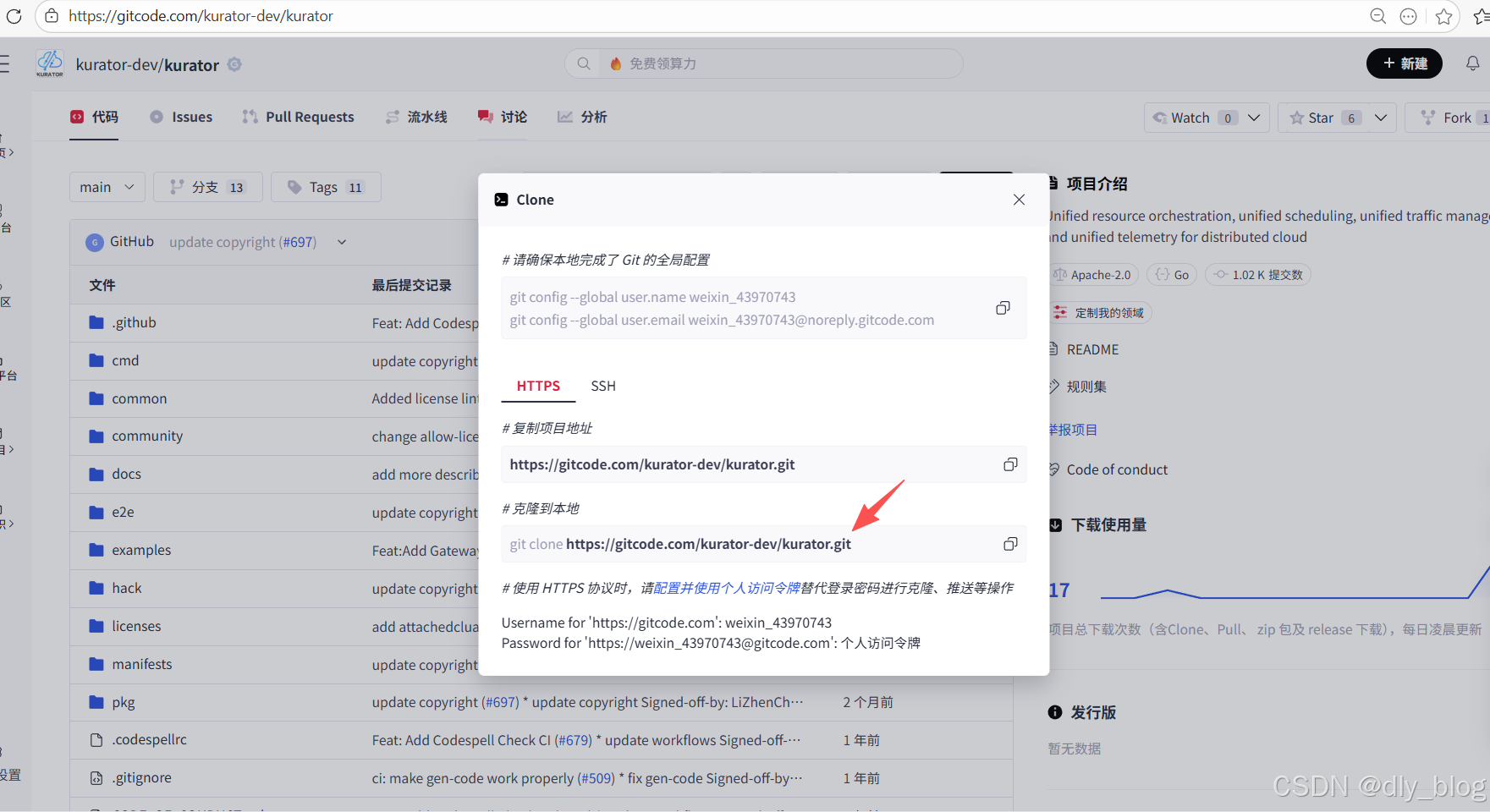Screen dimensions: 1490x812
Task: Bookmark this page with star icon
Action: click(x=1443, y=16)
